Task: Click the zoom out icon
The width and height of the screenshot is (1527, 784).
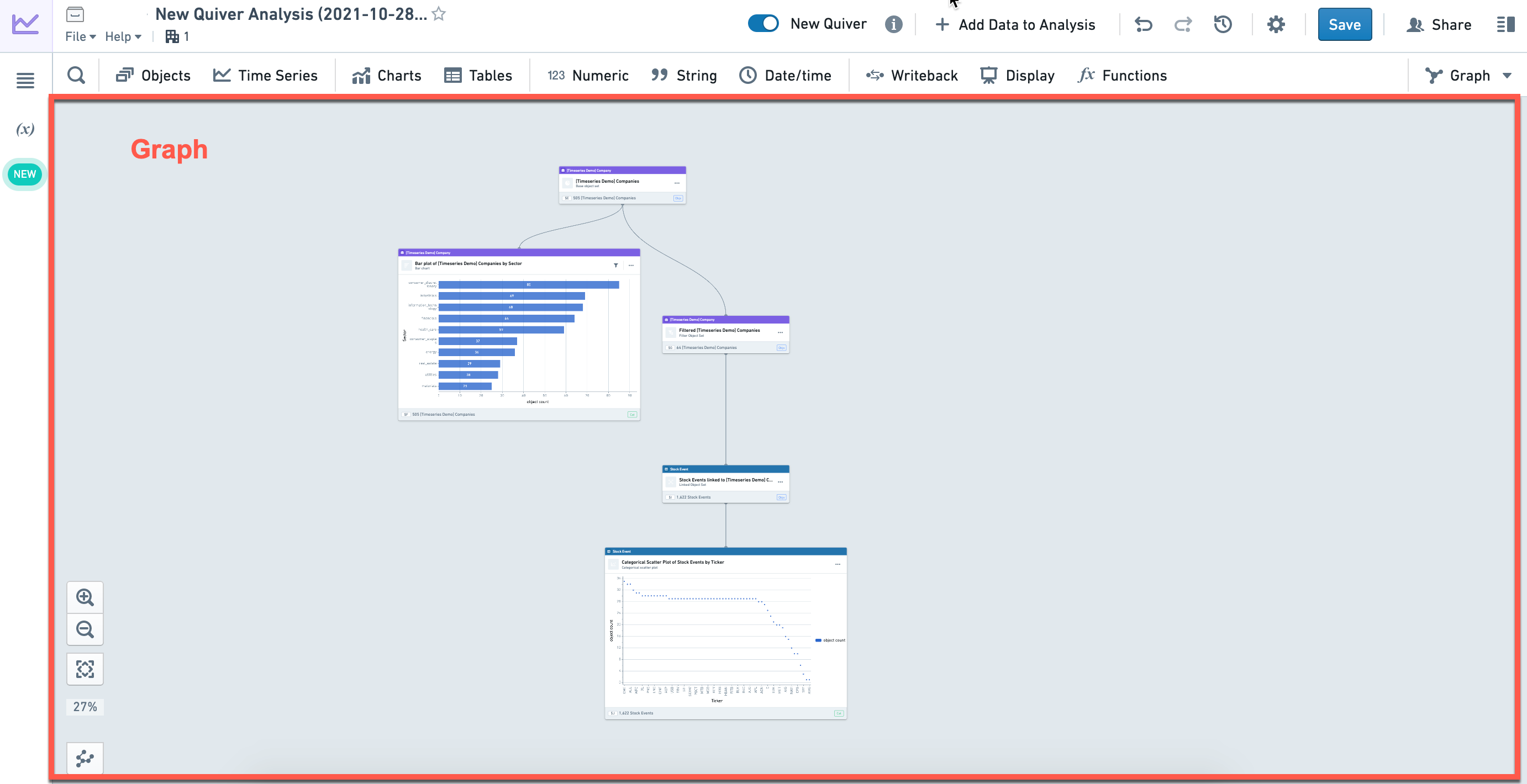Action: coord(85,629)
